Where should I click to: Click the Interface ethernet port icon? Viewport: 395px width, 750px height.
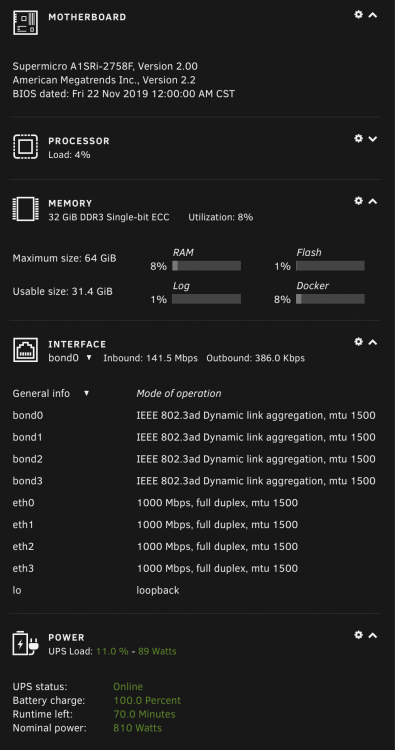[25, 350]
